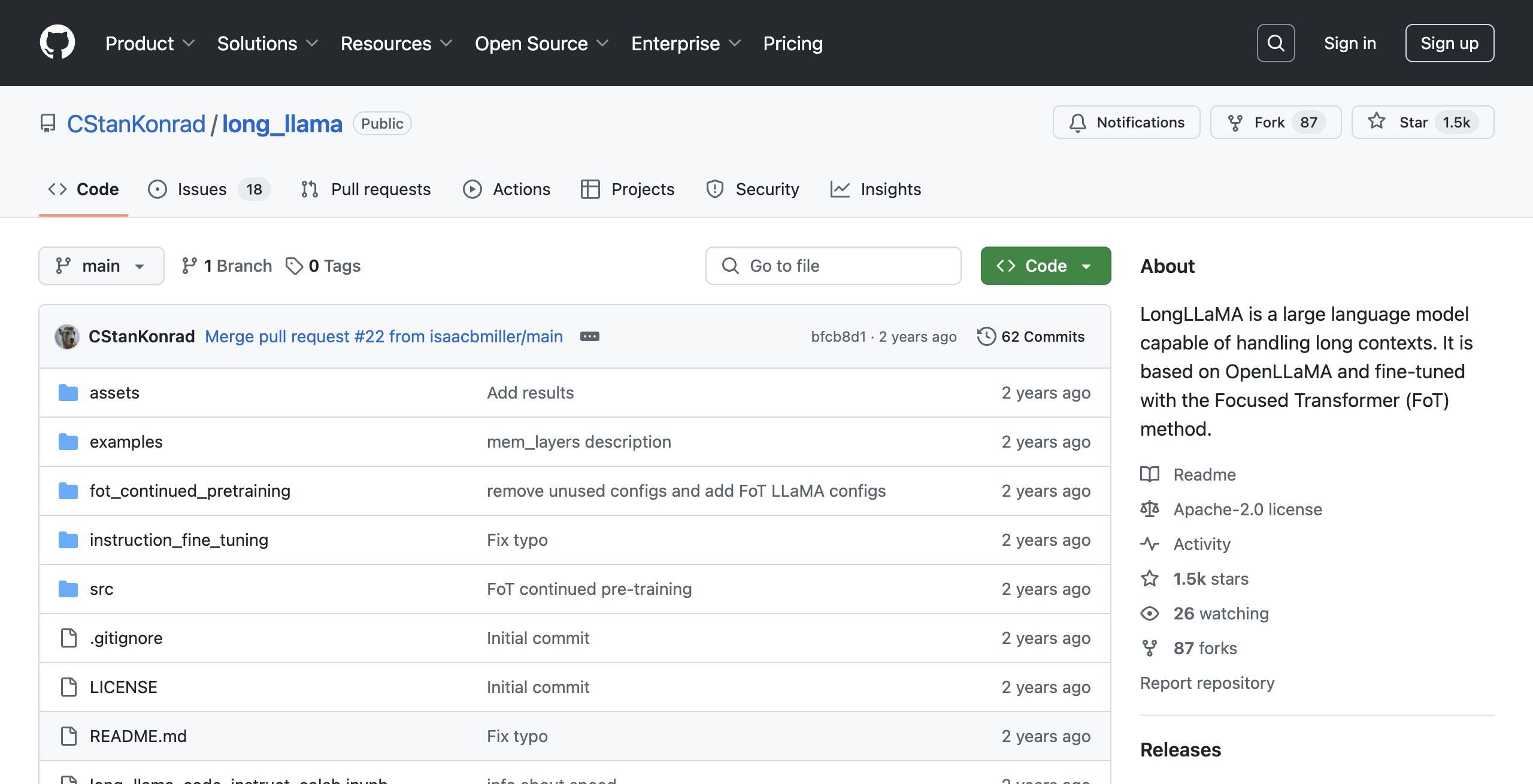Open the .gitignore file
Screen dimensions: 1533x784
126,638
